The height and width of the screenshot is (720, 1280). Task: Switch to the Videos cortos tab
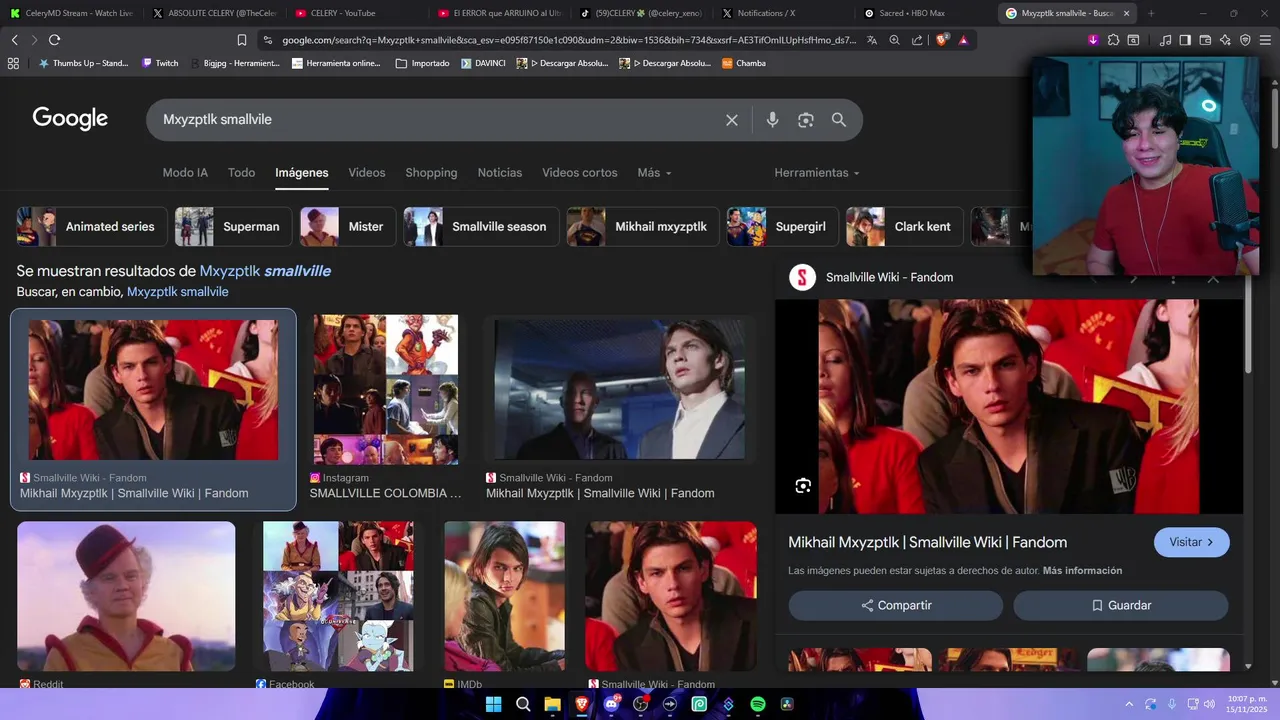[580, 173]
